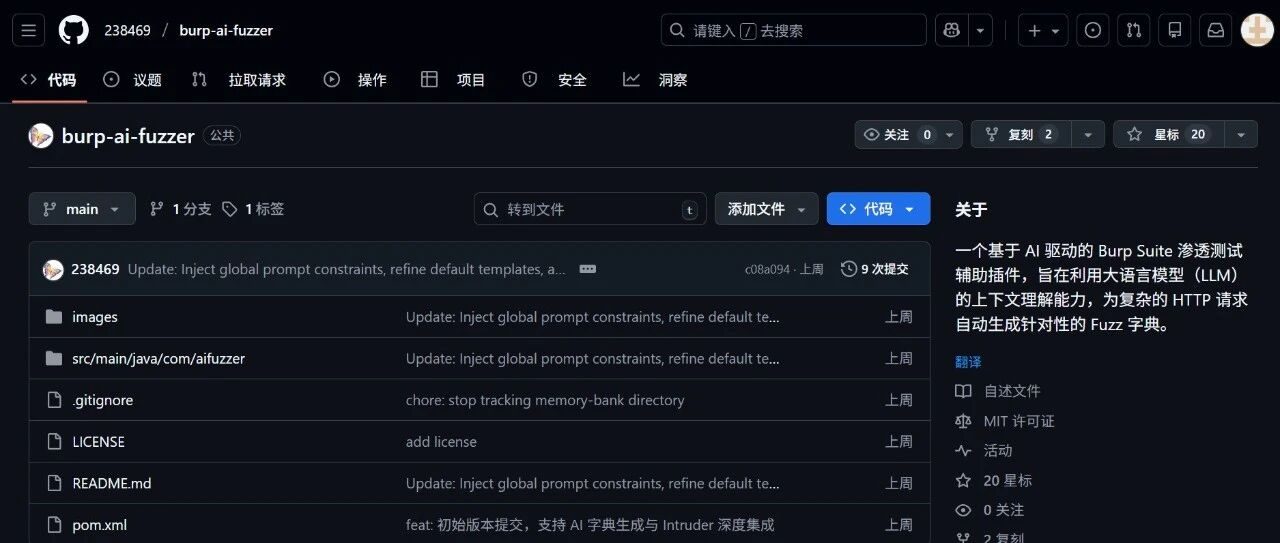Screen dimensions: 1280x543
Task: Open commit hash c08a094
Action: [x=767, y=269]
